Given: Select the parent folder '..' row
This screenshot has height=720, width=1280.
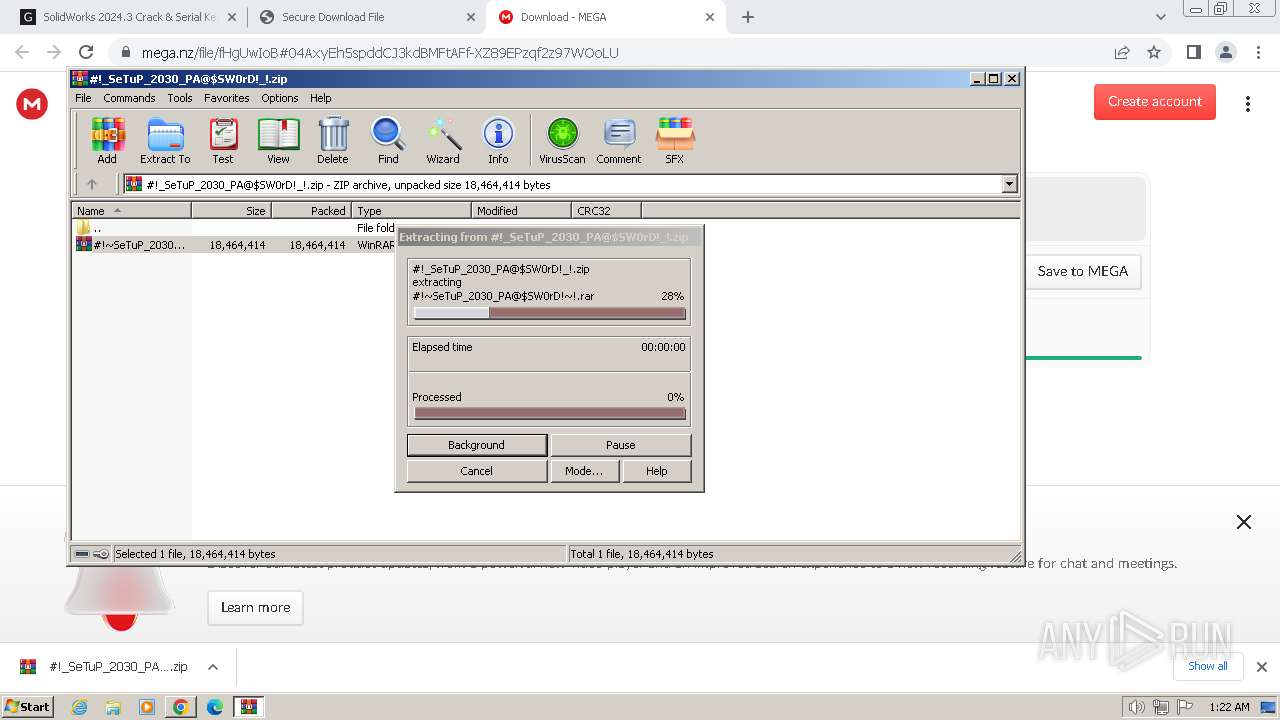Looking at the screenshot, I should tap(546, 228).
